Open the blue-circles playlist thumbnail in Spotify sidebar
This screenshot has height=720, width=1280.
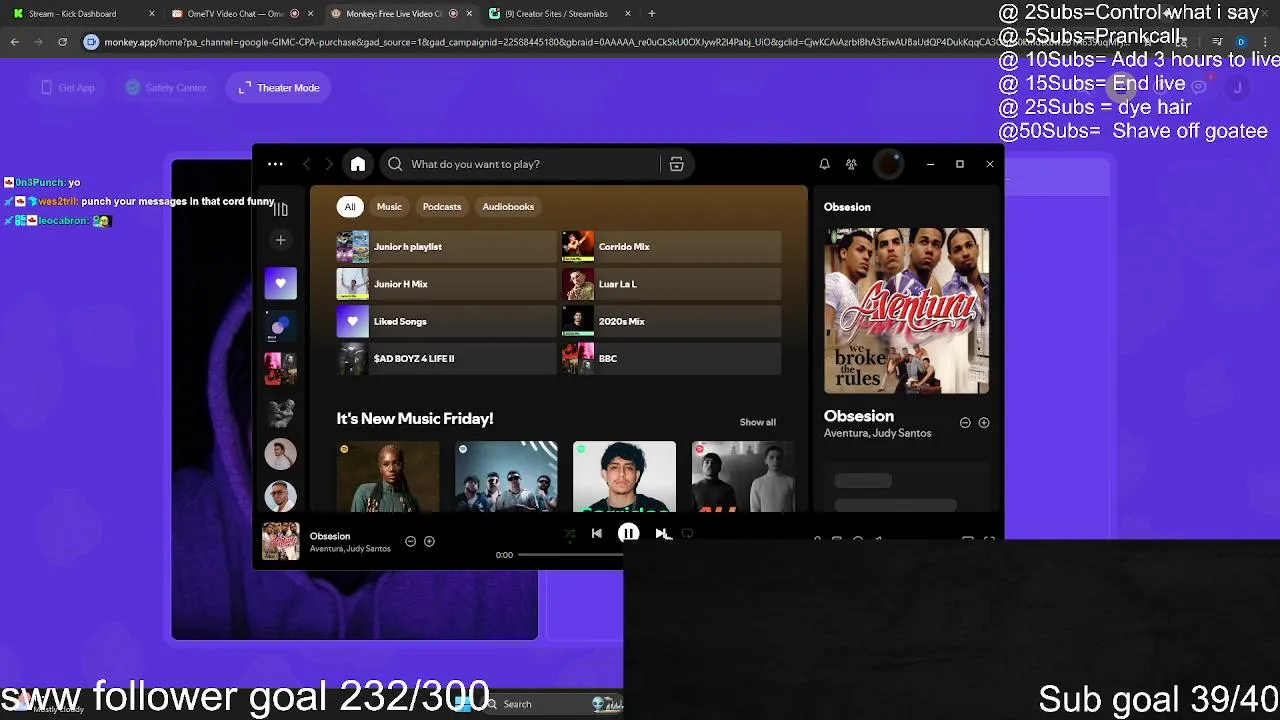pos(280,326)
